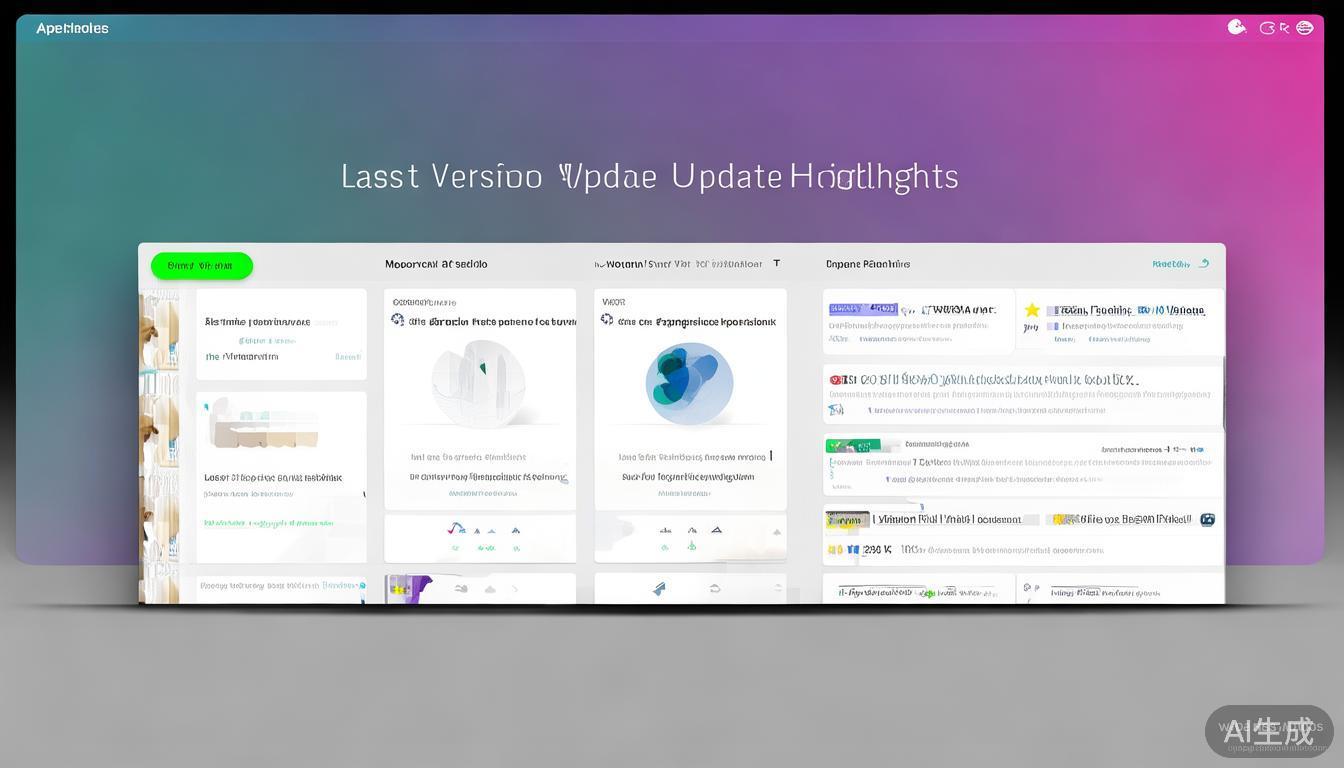1344x768 pixels.
Task: Click the yellow star icon in right panel
Action: (x=1032, y=310)
